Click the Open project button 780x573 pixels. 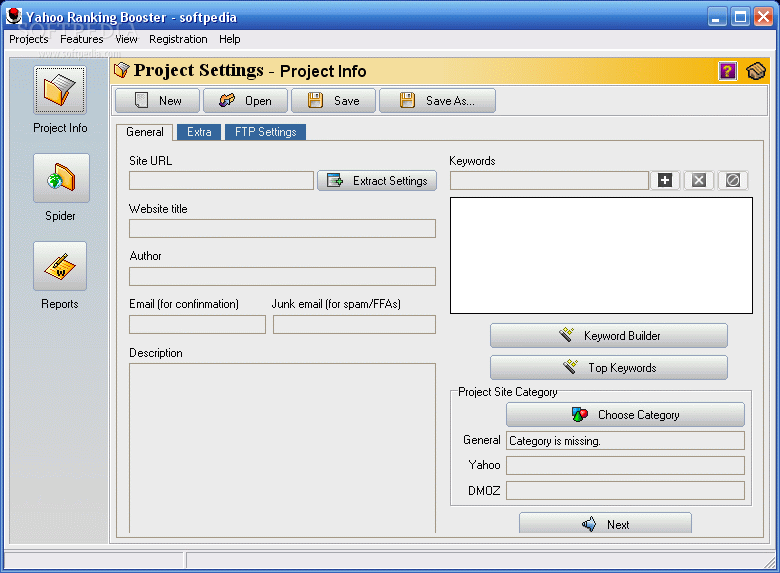(245, 101)
